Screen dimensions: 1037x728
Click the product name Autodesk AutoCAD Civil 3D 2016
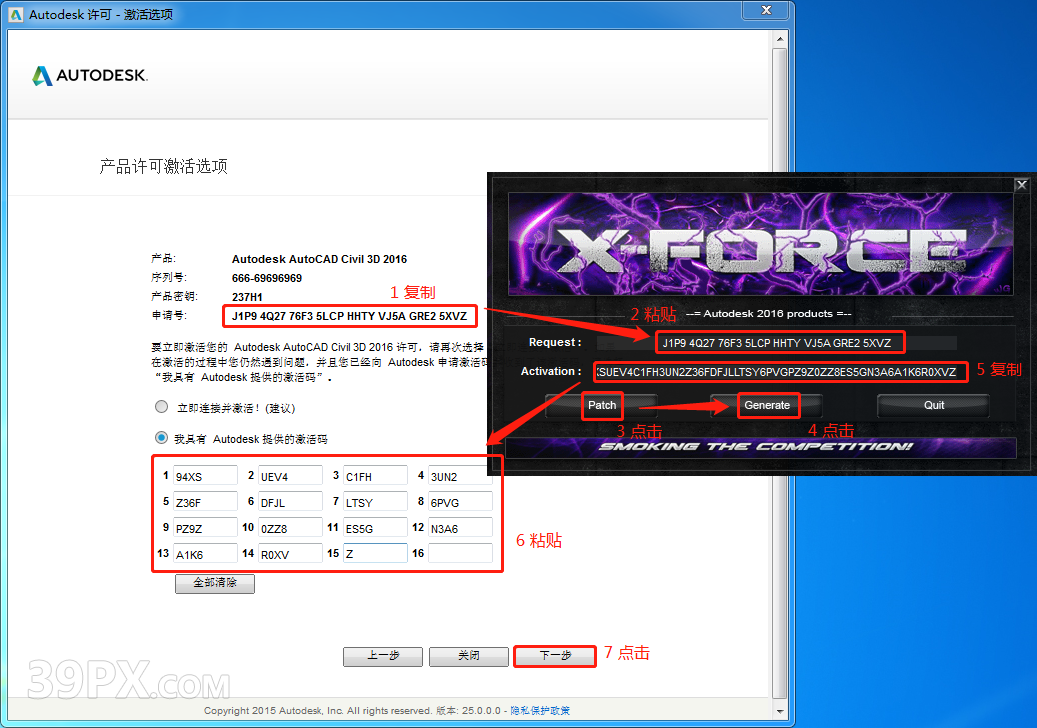click(319, 259)
